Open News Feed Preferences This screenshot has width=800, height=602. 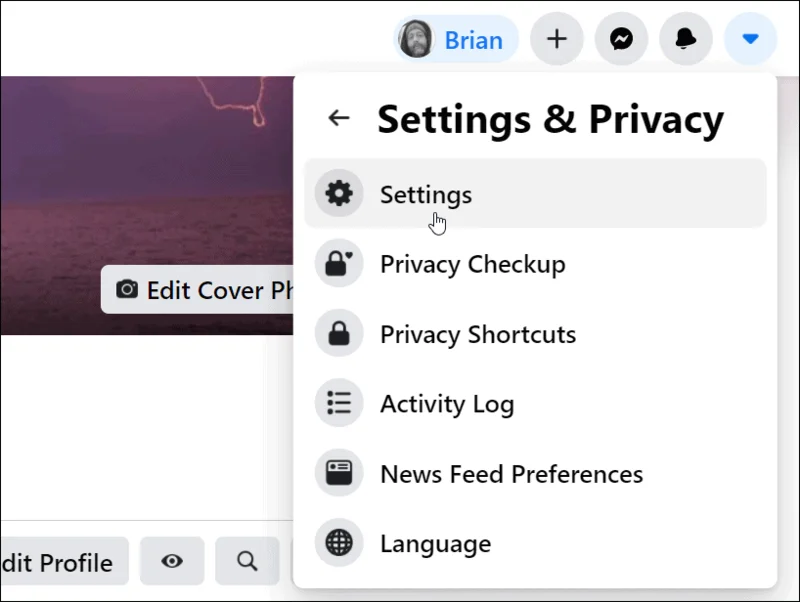535,473
